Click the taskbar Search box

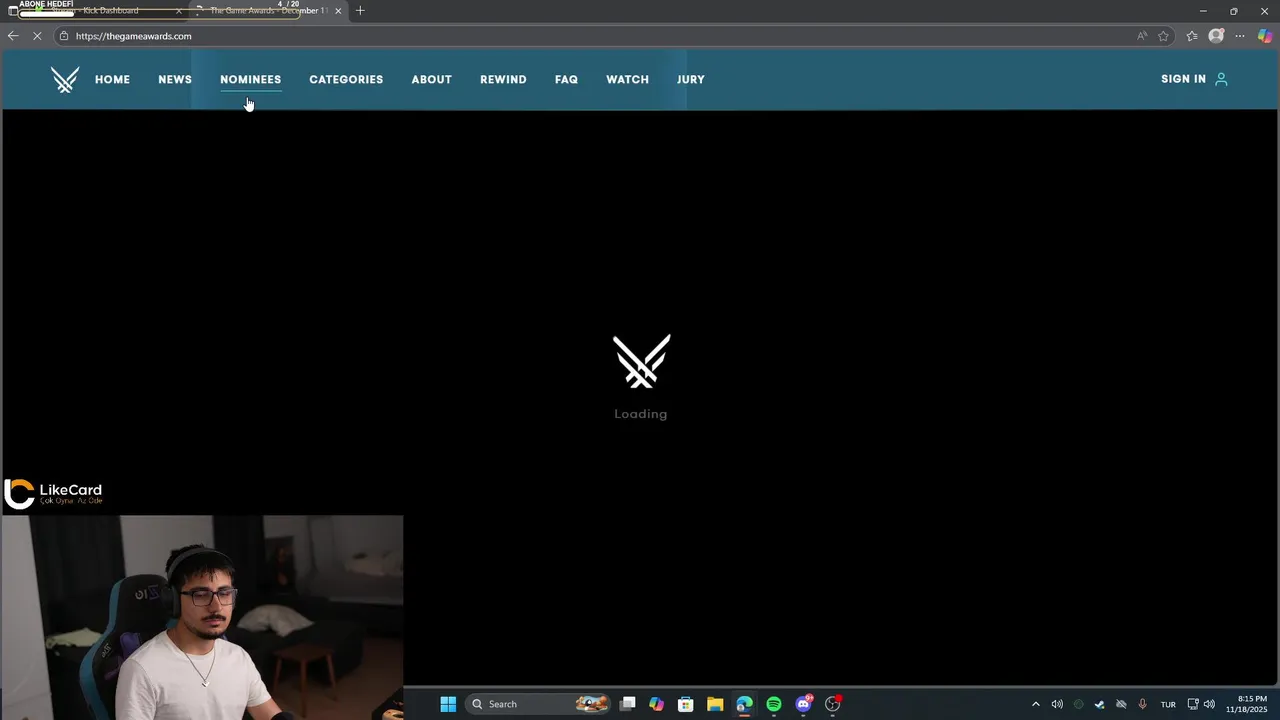click(x=539, y=704)
